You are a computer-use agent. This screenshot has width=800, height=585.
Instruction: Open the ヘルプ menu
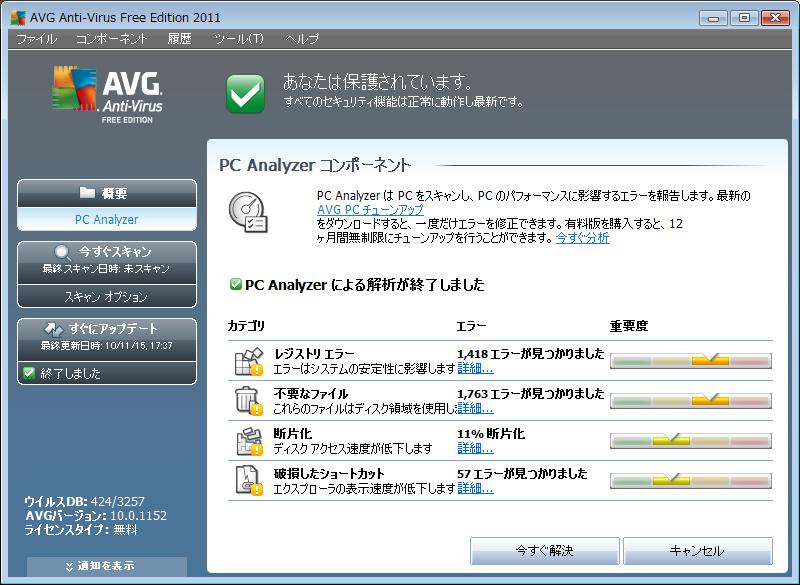(x=302, y=39)
